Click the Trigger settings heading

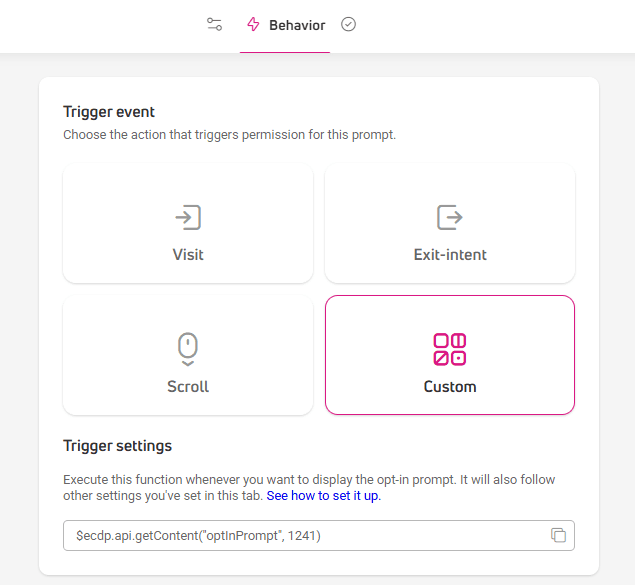[117, 446]
